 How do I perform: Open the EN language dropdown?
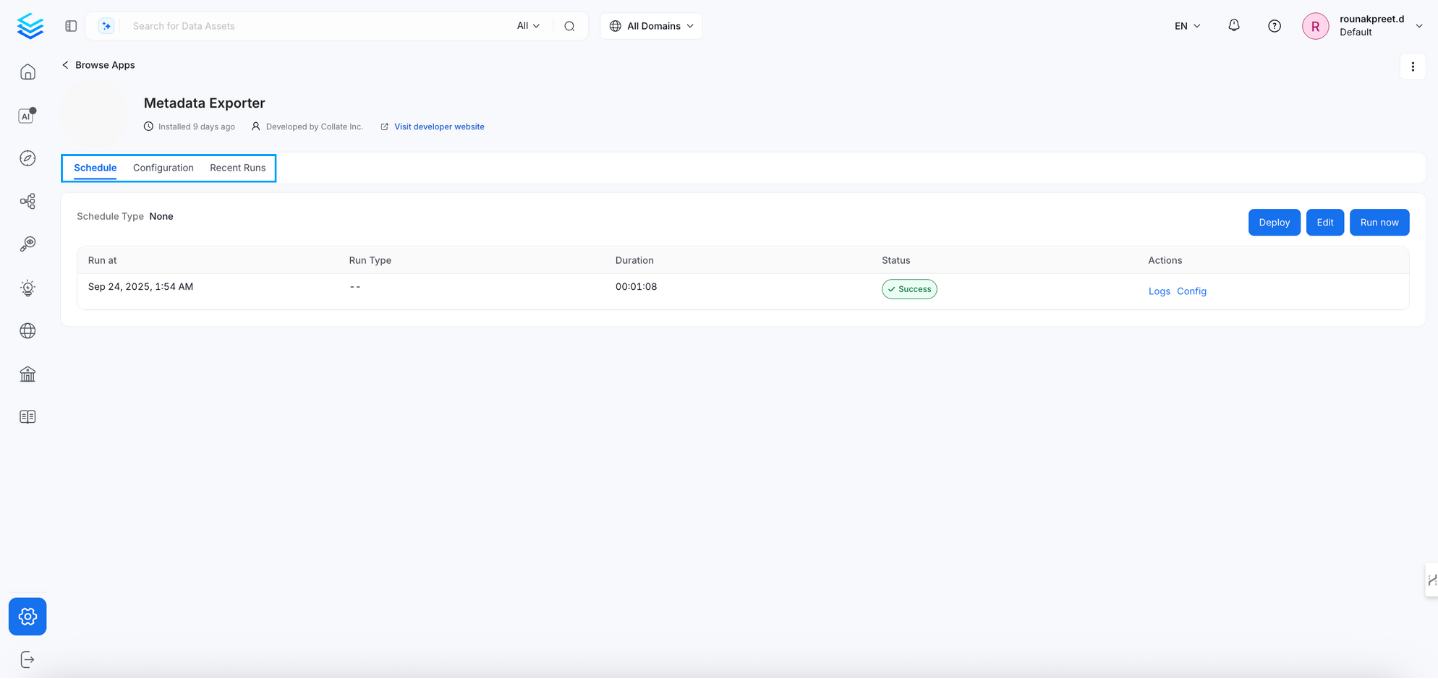pyautogui.click(x=1185, y=25)
